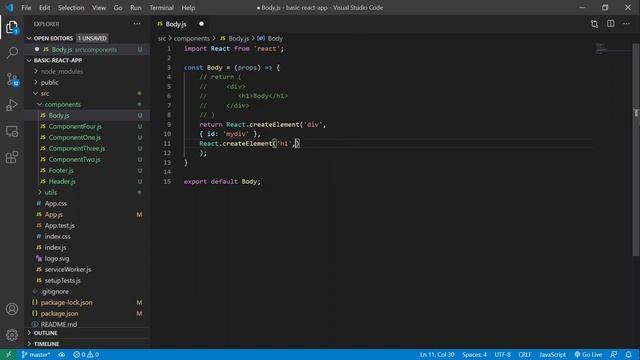Open Footer.js in the file tree
This screenshot has width=640, height=360.
click(61, 171)
